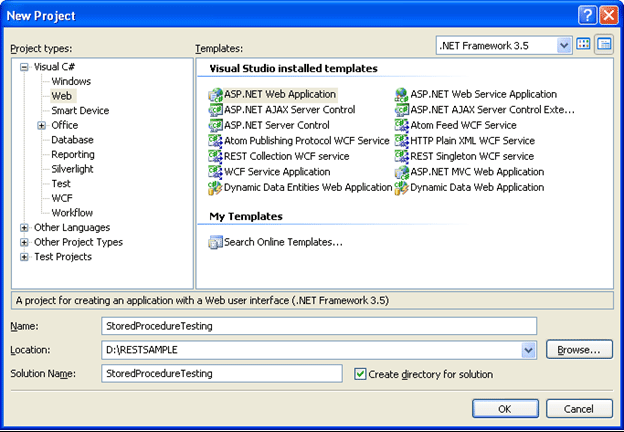The image size is (624, 432).
Task: Select the Reporting project type
Action: click(x=73, y=154)
